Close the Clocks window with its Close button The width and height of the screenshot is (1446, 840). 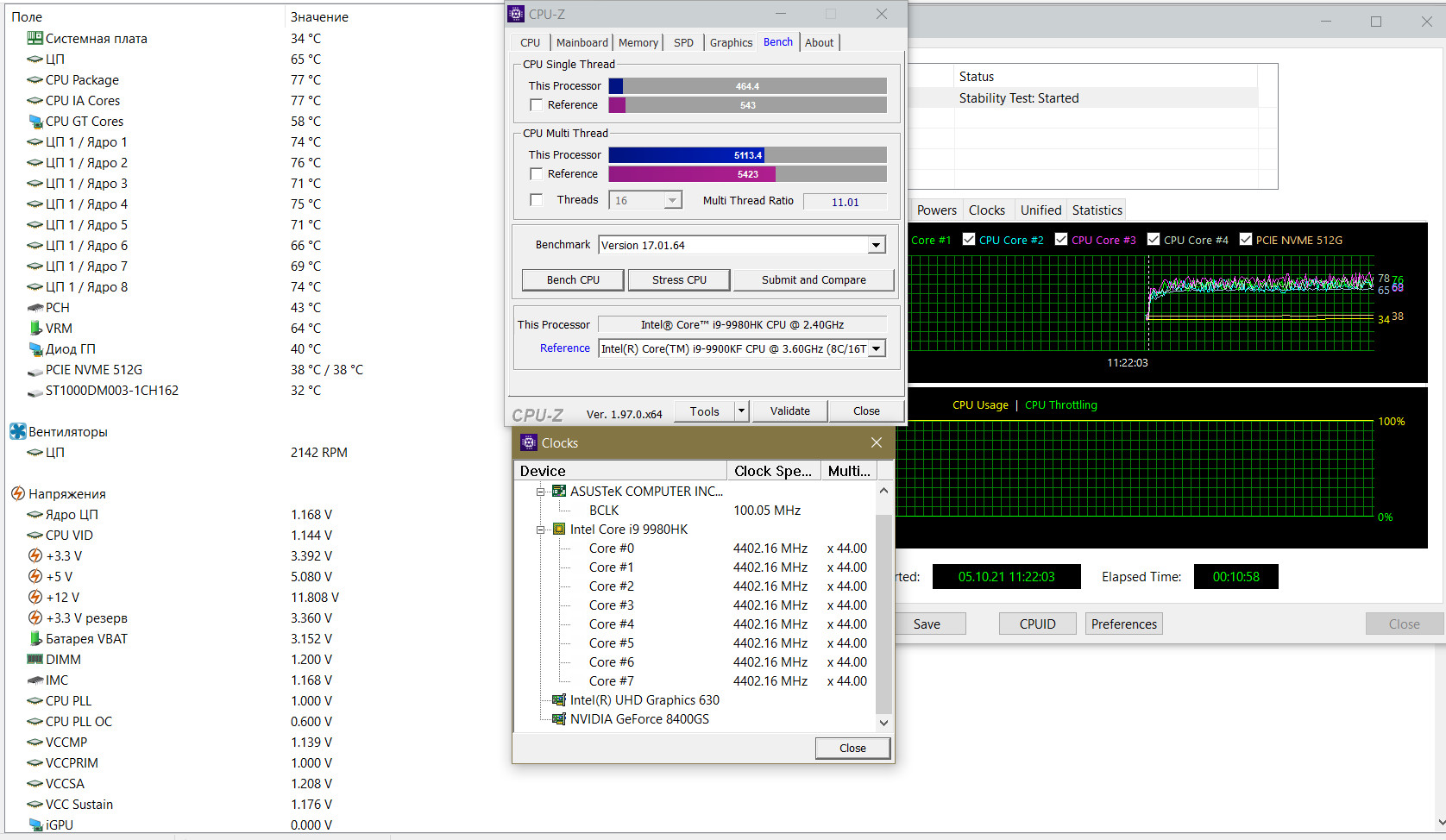852,748
